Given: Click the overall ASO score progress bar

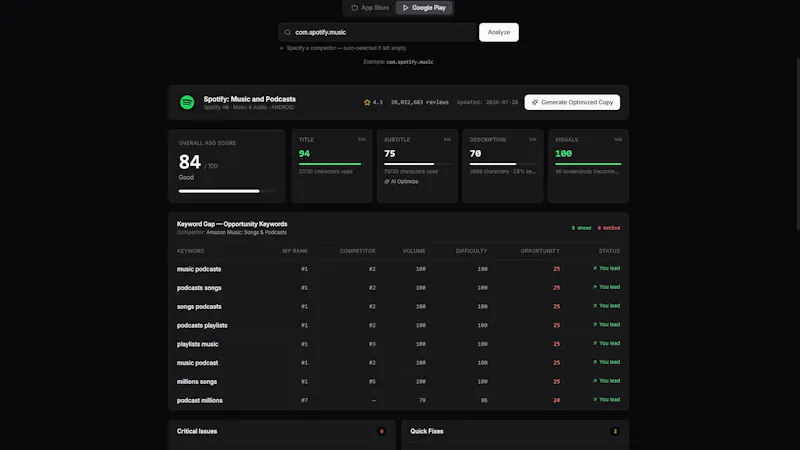Looking at the screenshot, I should [x=227, y=191].
